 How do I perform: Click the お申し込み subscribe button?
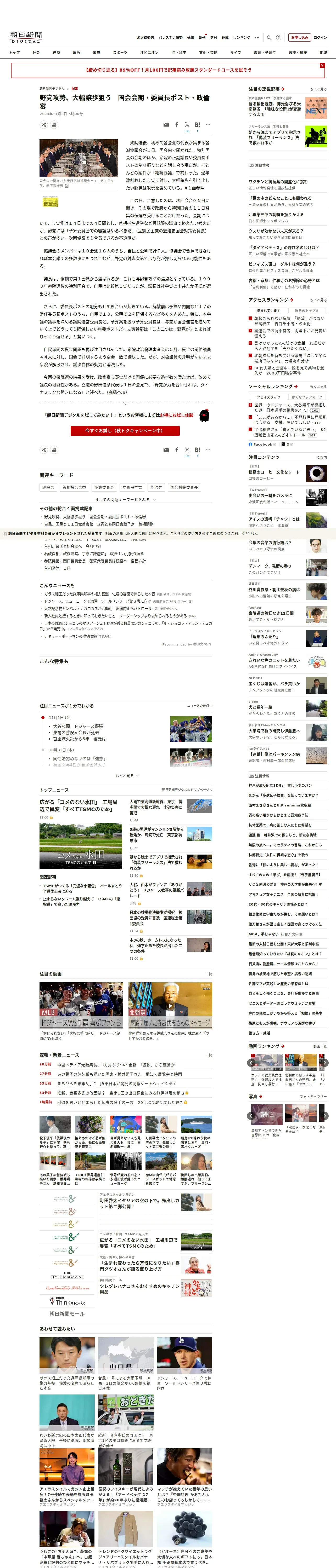click(299, 38)
